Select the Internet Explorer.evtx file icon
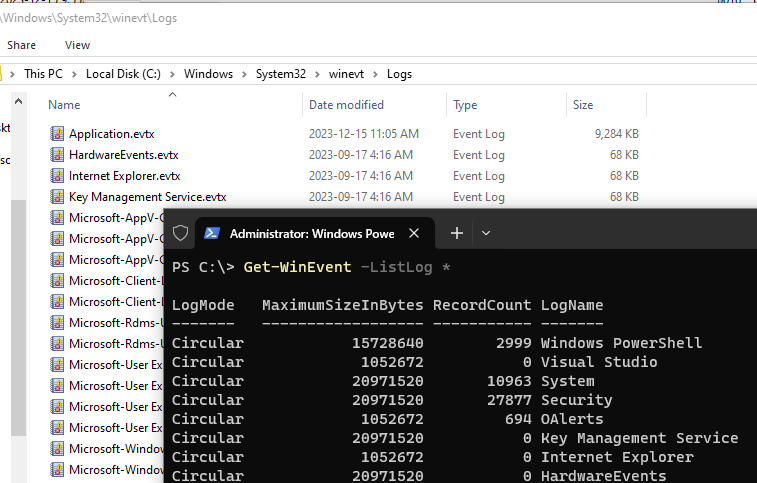The height and width of the screenshot is (483, 757). (x=57, y=176)
